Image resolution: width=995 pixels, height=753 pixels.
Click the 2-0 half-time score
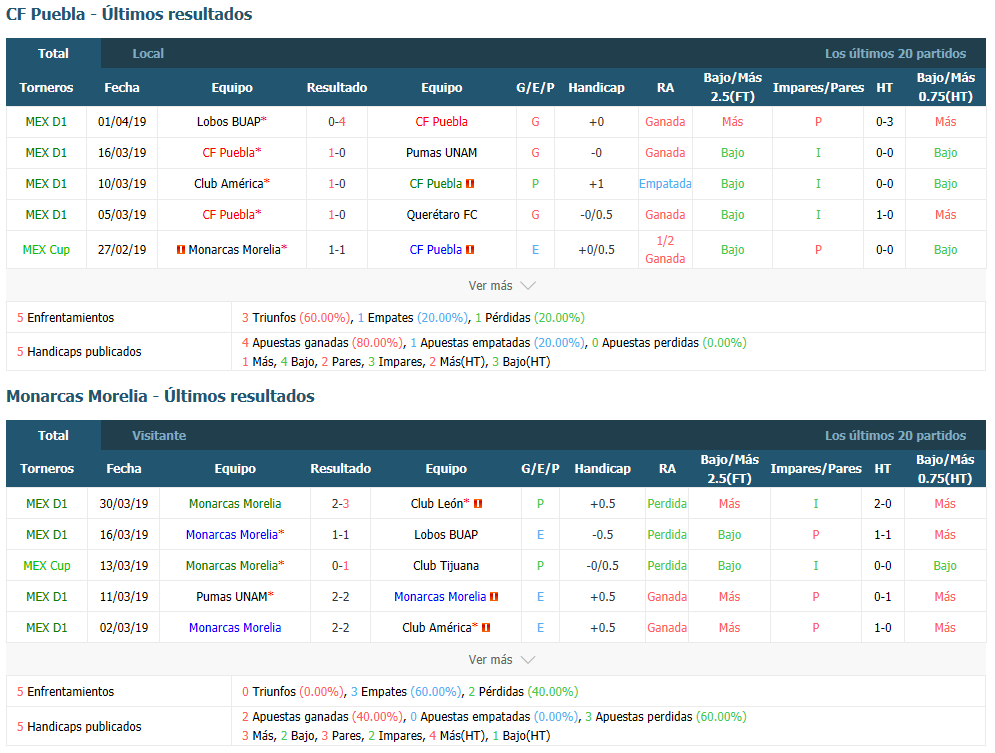[x=883, y=504]
